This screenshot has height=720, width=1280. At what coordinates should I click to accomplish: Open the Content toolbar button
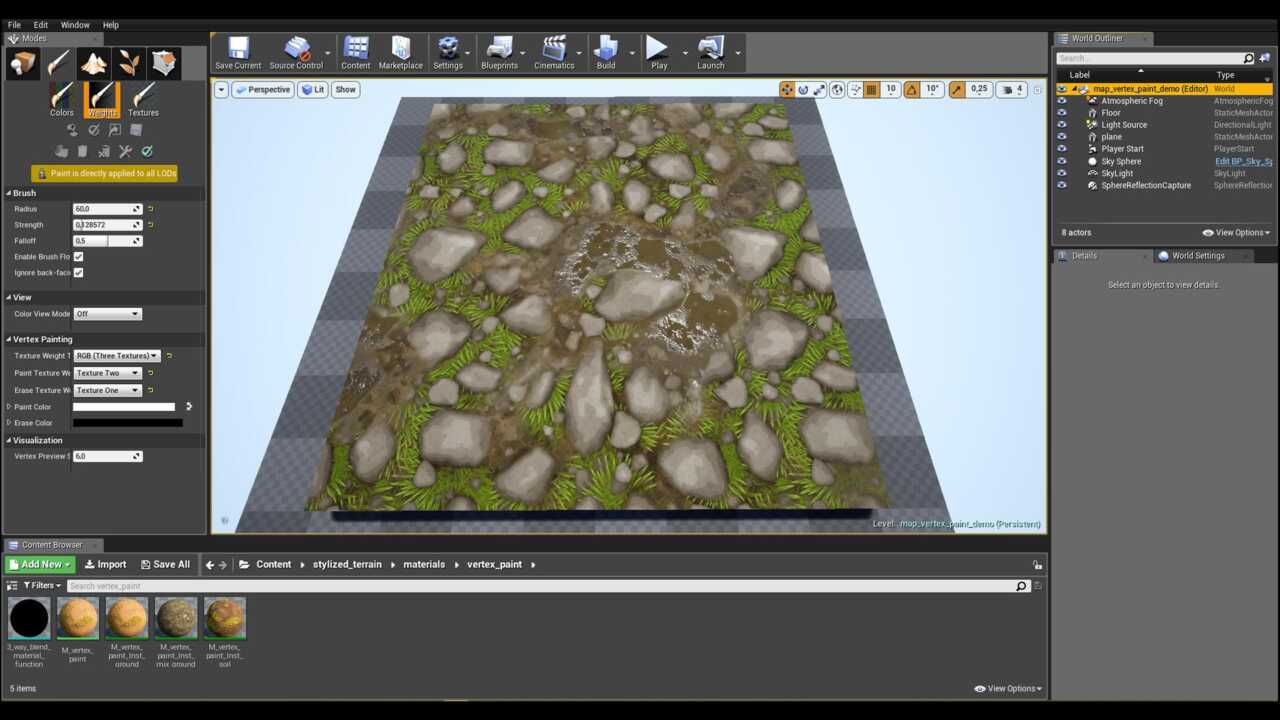pos(356,53)
